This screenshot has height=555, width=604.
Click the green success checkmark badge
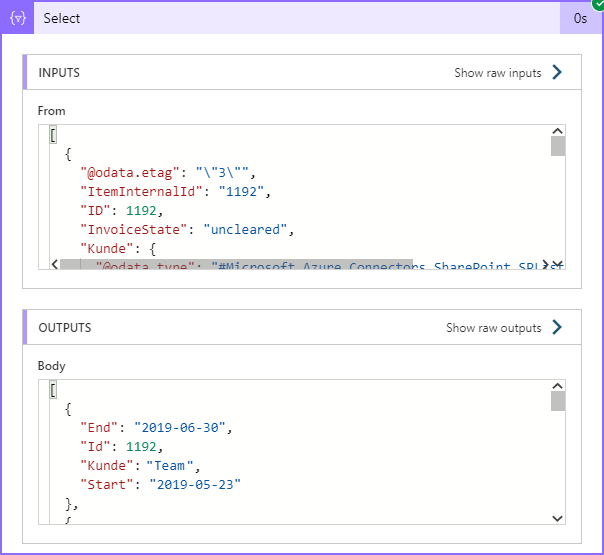(598, 4)
